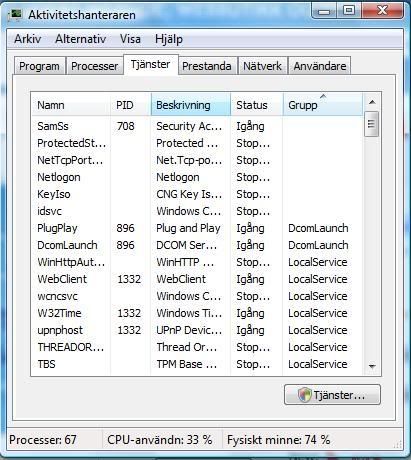Open the Hjälp menu
The width and height of the screenshot is (411, 460).
click(x=169, y=39)
